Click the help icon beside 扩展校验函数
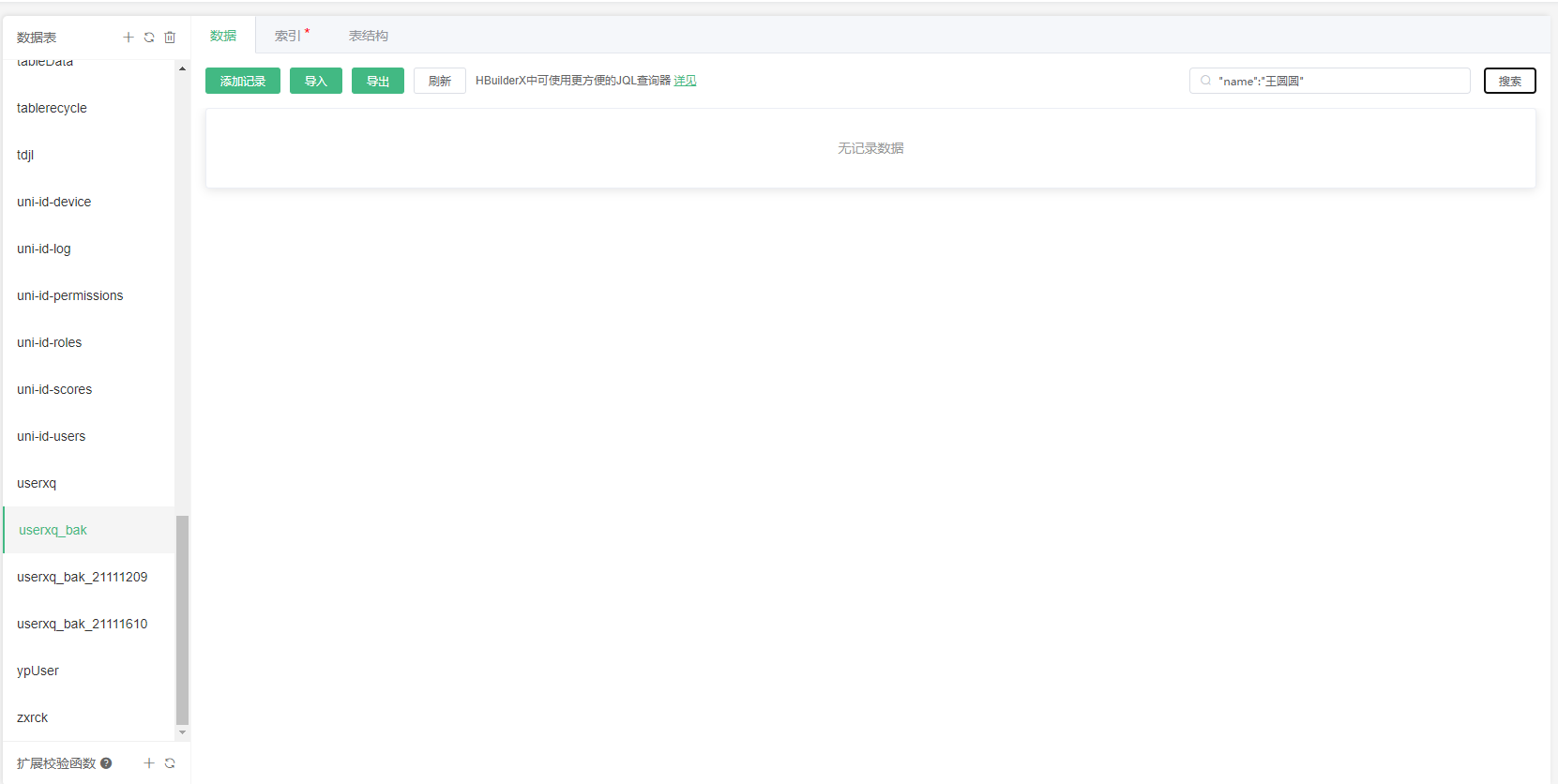This screenshot has width=1558, height=784. (x=106, y=763)
